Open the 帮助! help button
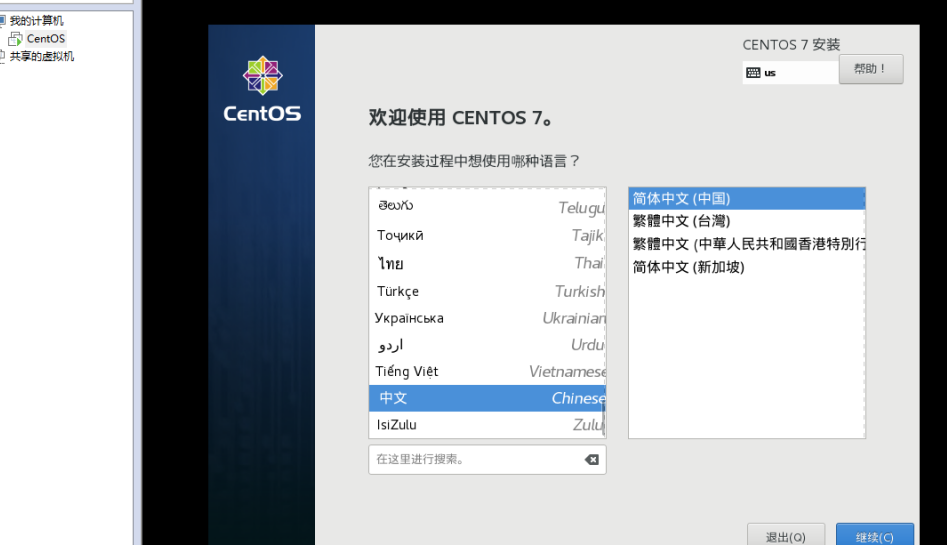The image size is (947, 545). click(871, 69)
